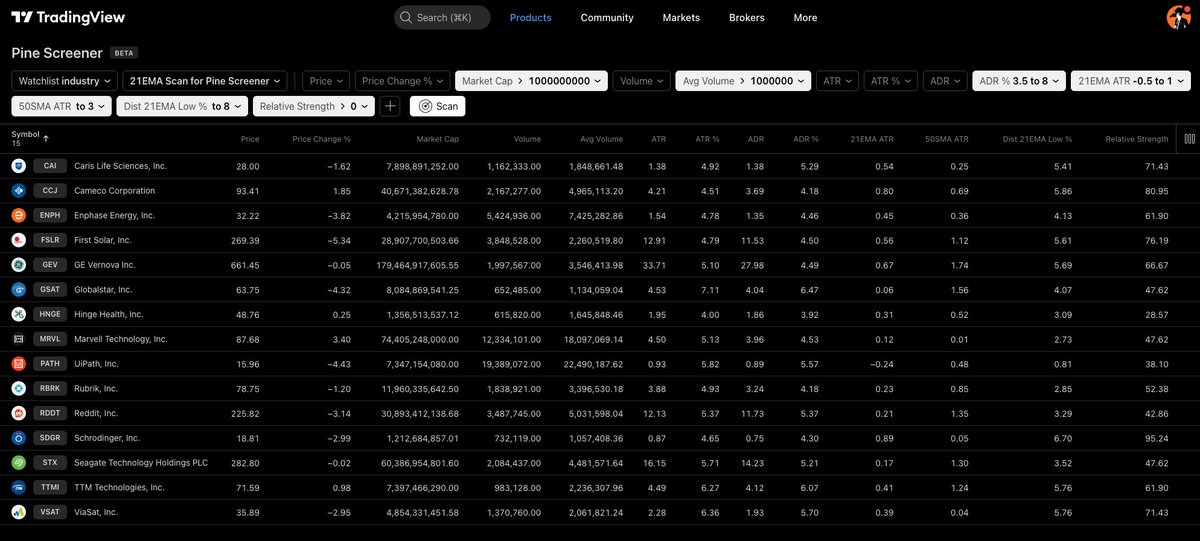
Task: Click the TTM Technologies logo icon
Action: 18,487
